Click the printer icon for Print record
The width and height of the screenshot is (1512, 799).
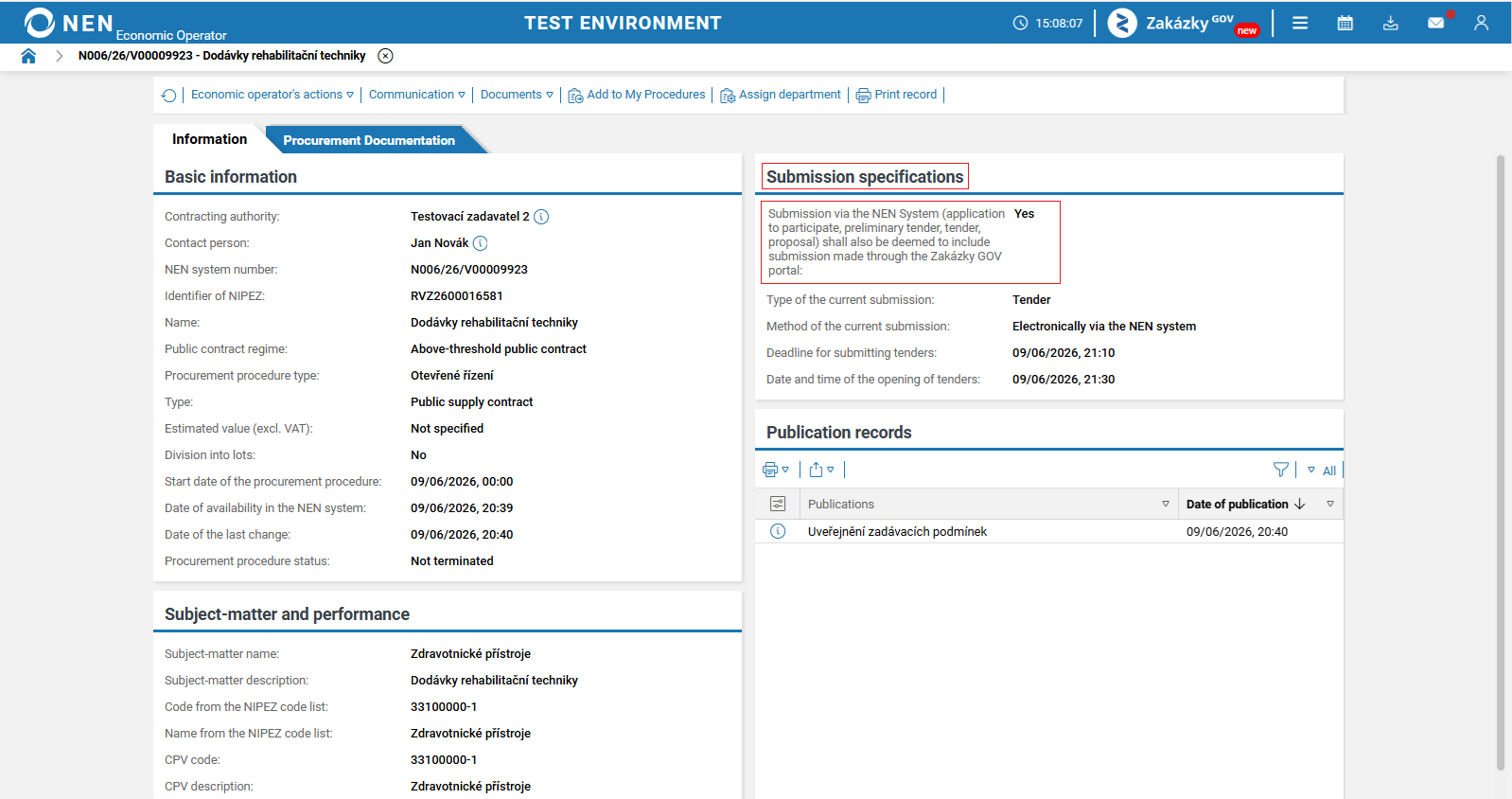(863, 96)
